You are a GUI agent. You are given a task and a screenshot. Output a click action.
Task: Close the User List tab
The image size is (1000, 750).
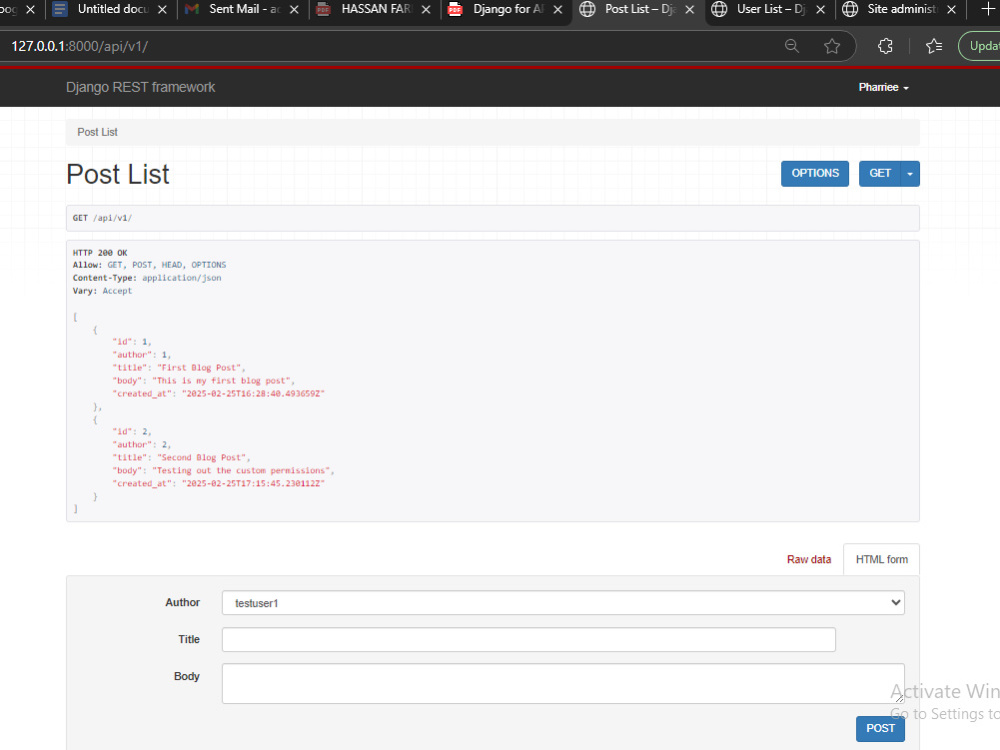[821, 10]
